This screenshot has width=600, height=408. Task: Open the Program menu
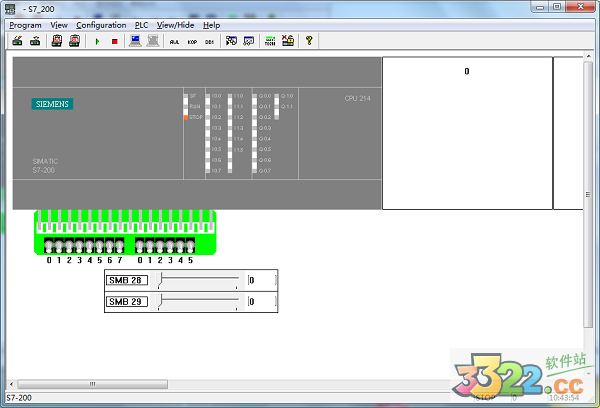point(25,24)
